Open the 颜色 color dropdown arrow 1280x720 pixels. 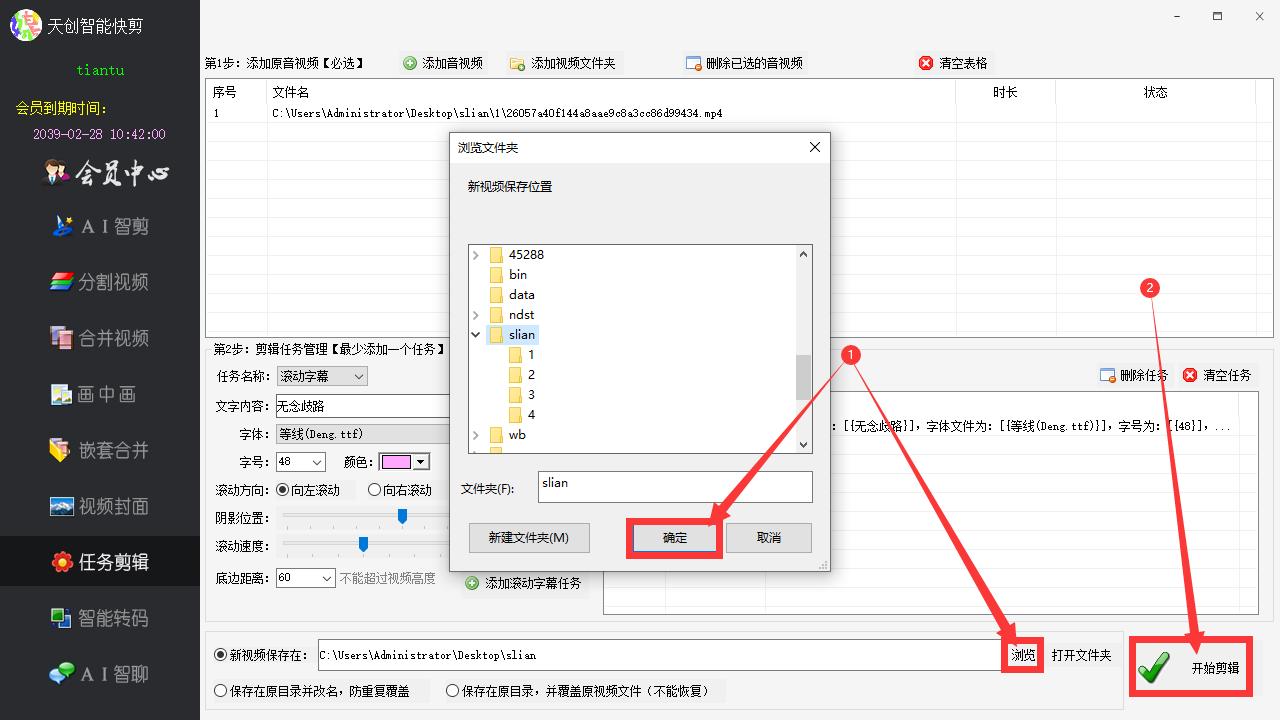click(x=421, y=462)
